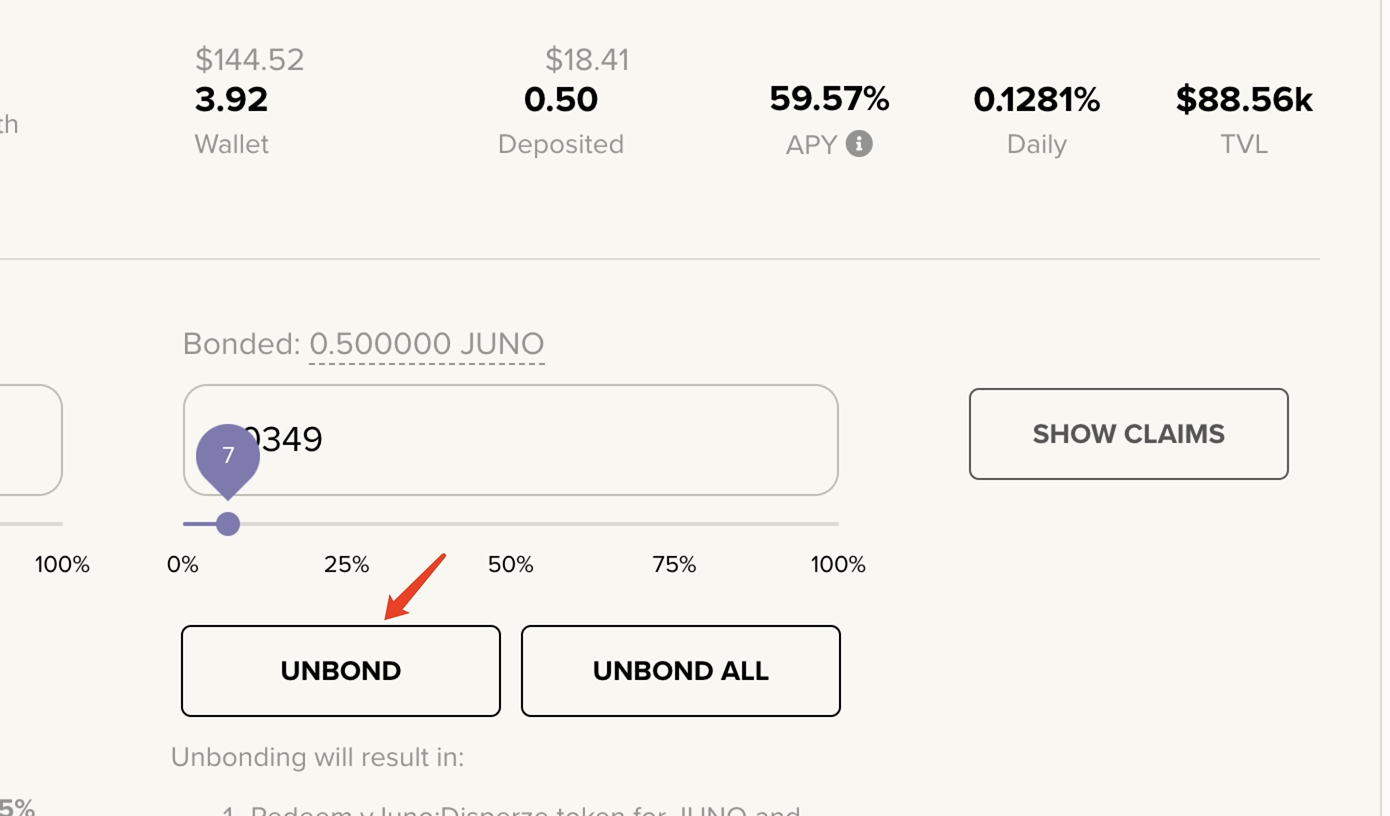1390x816 pixels.
Task: Click the APY info icon
Action: [859, 144]
